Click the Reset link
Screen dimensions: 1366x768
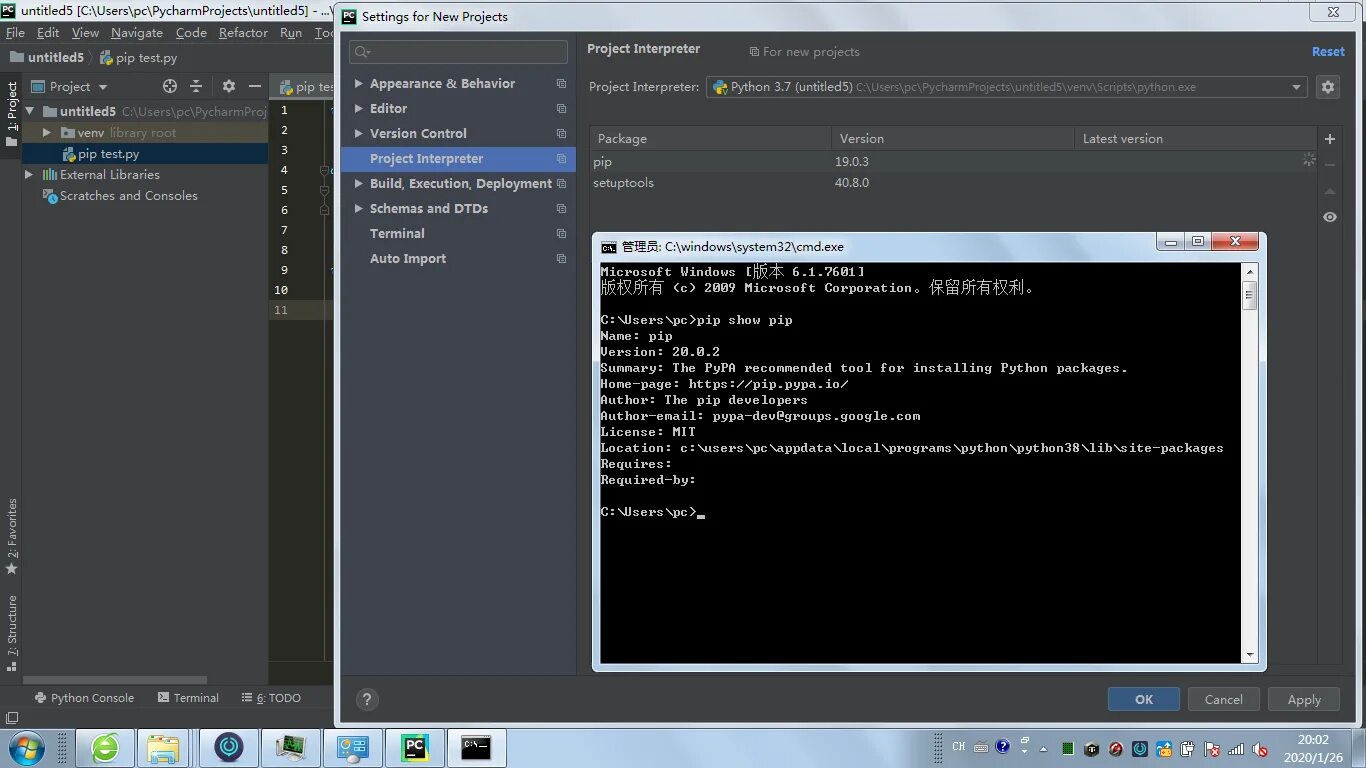pyautogui.click(x=1328, y=52)
